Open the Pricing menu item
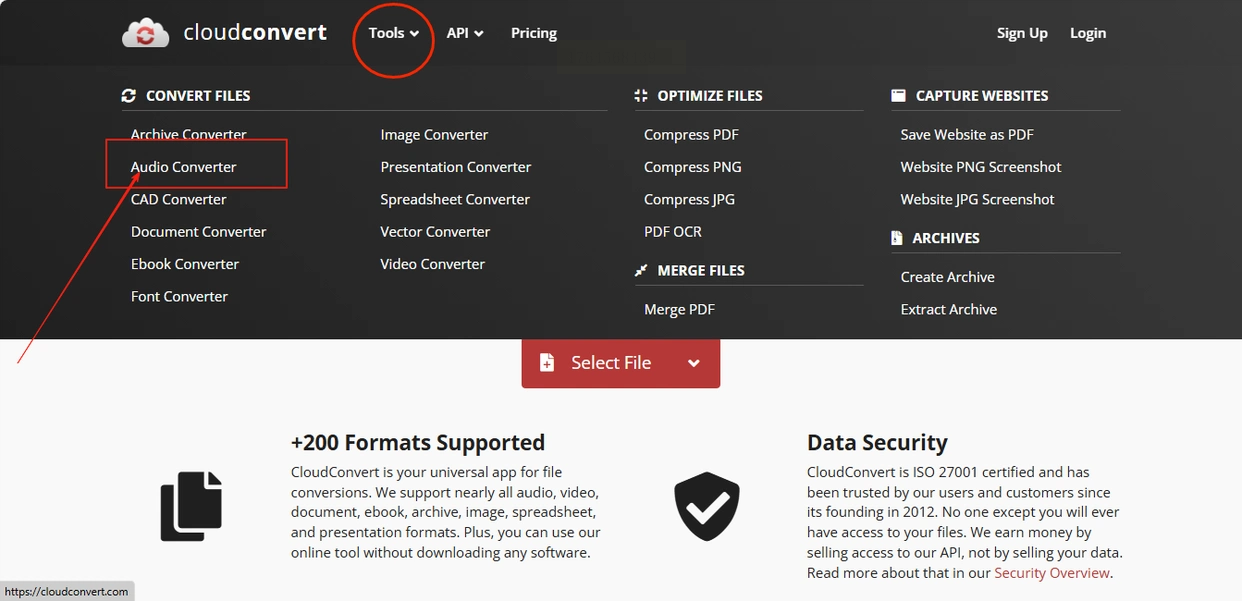This screenshot has height=601, width=1242. click(534, 33)
